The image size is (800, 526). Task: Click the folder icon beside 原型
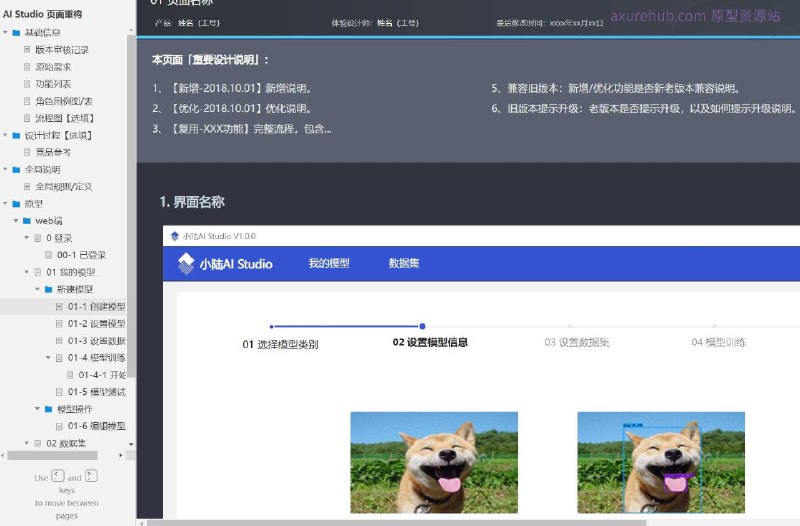pos(16,204)
